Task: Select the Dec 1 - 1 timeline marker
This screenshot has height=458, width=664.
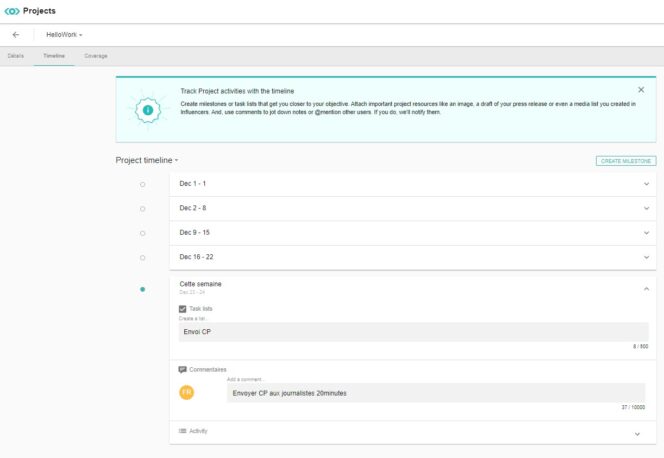Action: click(x=142, y=184)
